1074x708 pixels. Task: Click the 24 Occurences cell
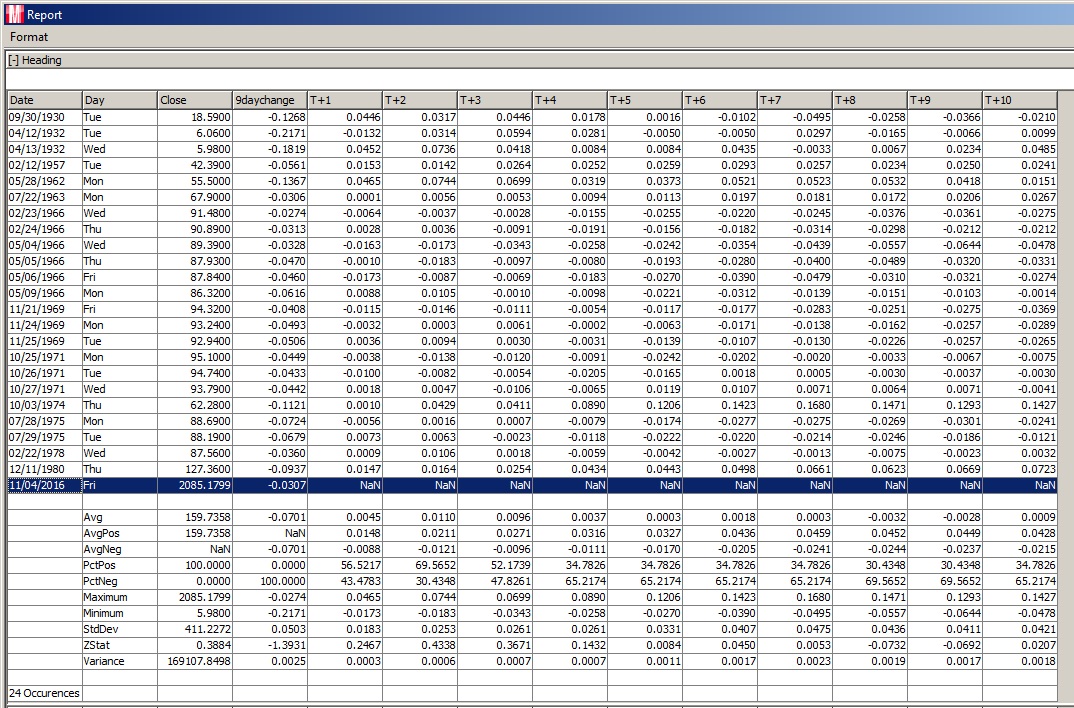pyautogui.click(x=45, y=693)
